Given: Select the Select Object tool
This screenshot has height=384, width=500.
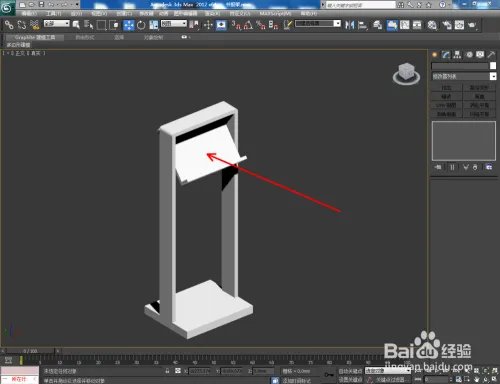Looking at the screenshot, I should click(76, 25).
